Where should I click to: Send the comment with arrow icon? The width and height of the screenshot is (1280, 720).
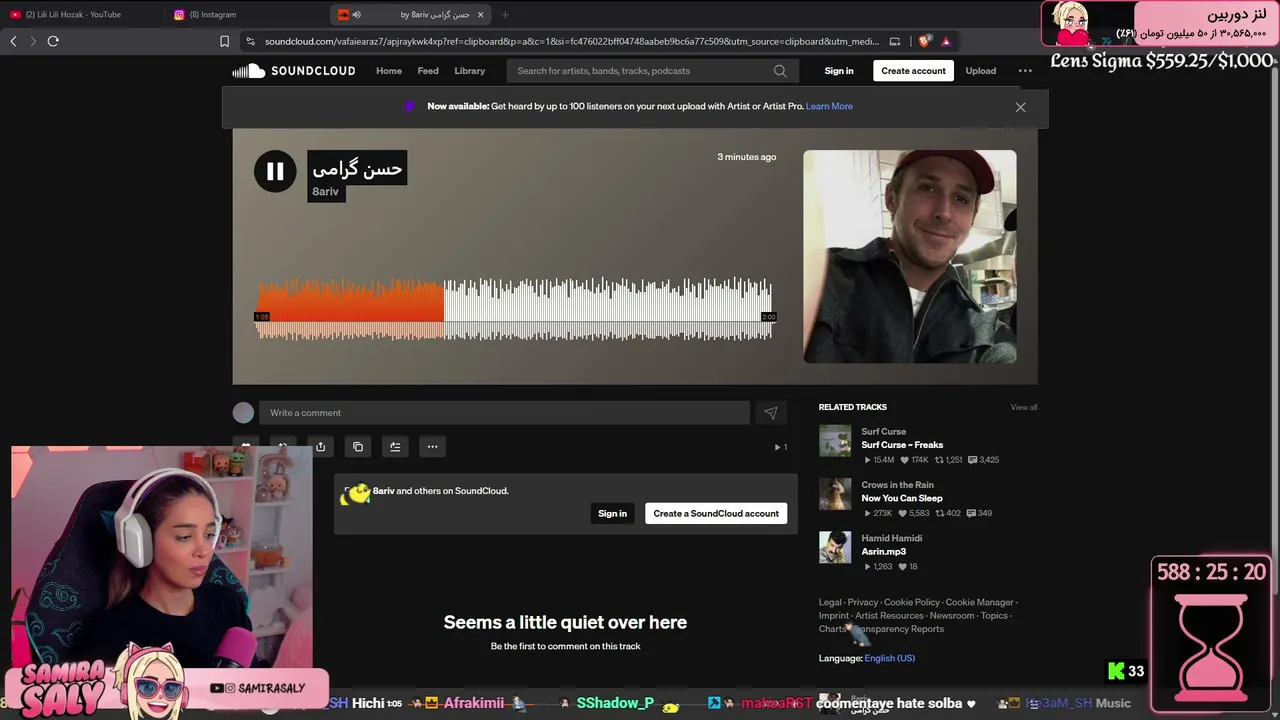770,413
